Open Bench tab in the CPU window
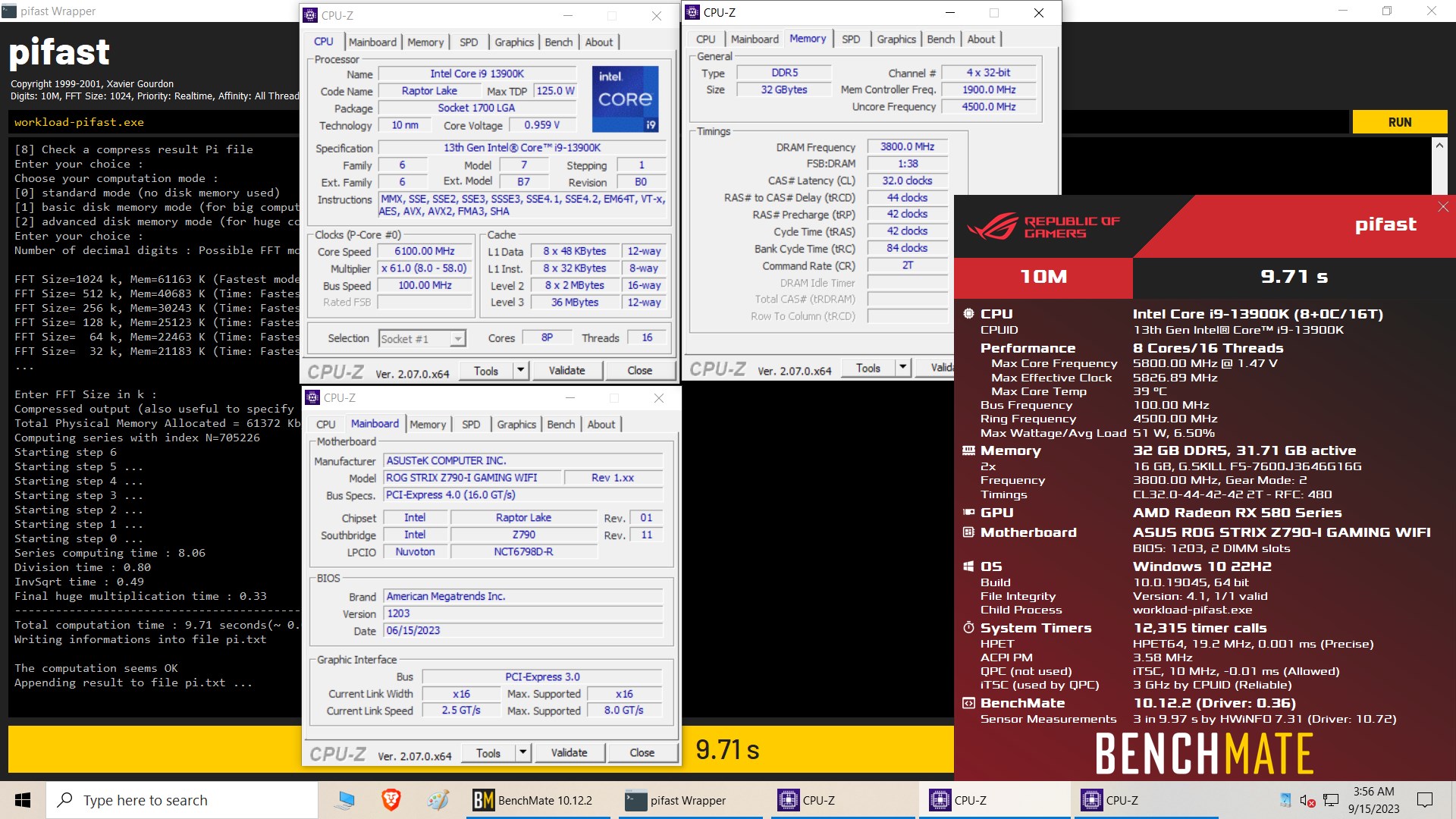This screenshot has width=1456, height=819. (x=559, y=42)
